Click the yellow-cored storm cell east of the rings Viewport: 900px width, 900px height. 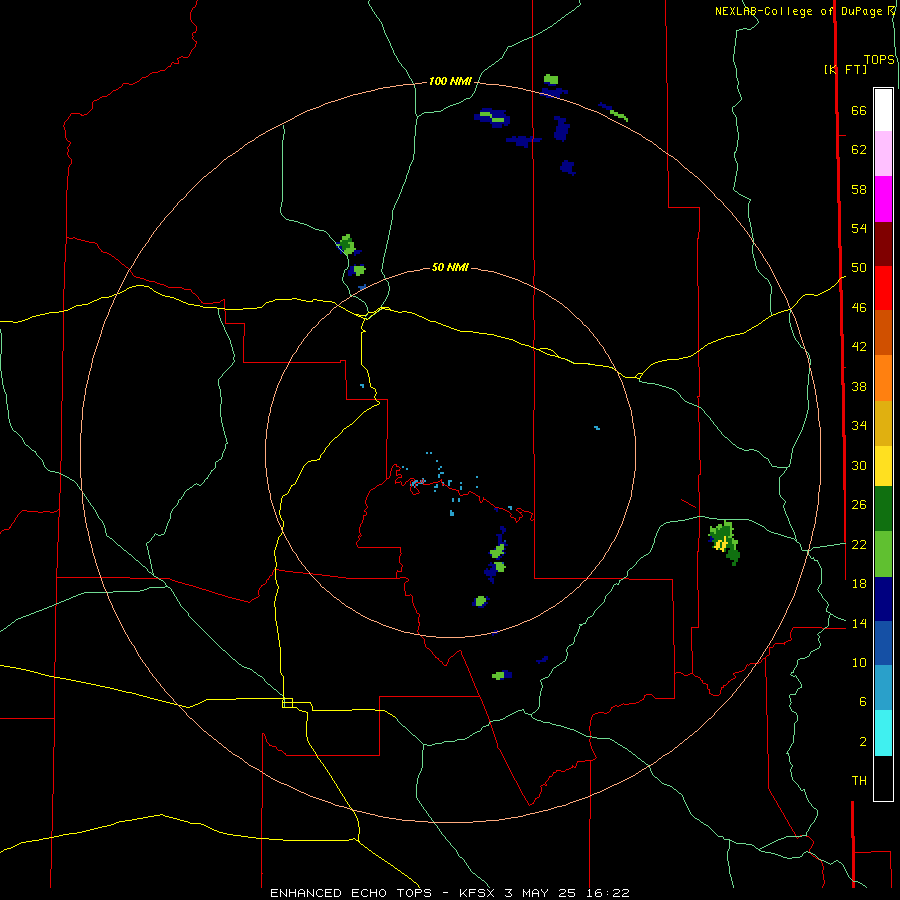pyautogui.click(x=723, y=542)
